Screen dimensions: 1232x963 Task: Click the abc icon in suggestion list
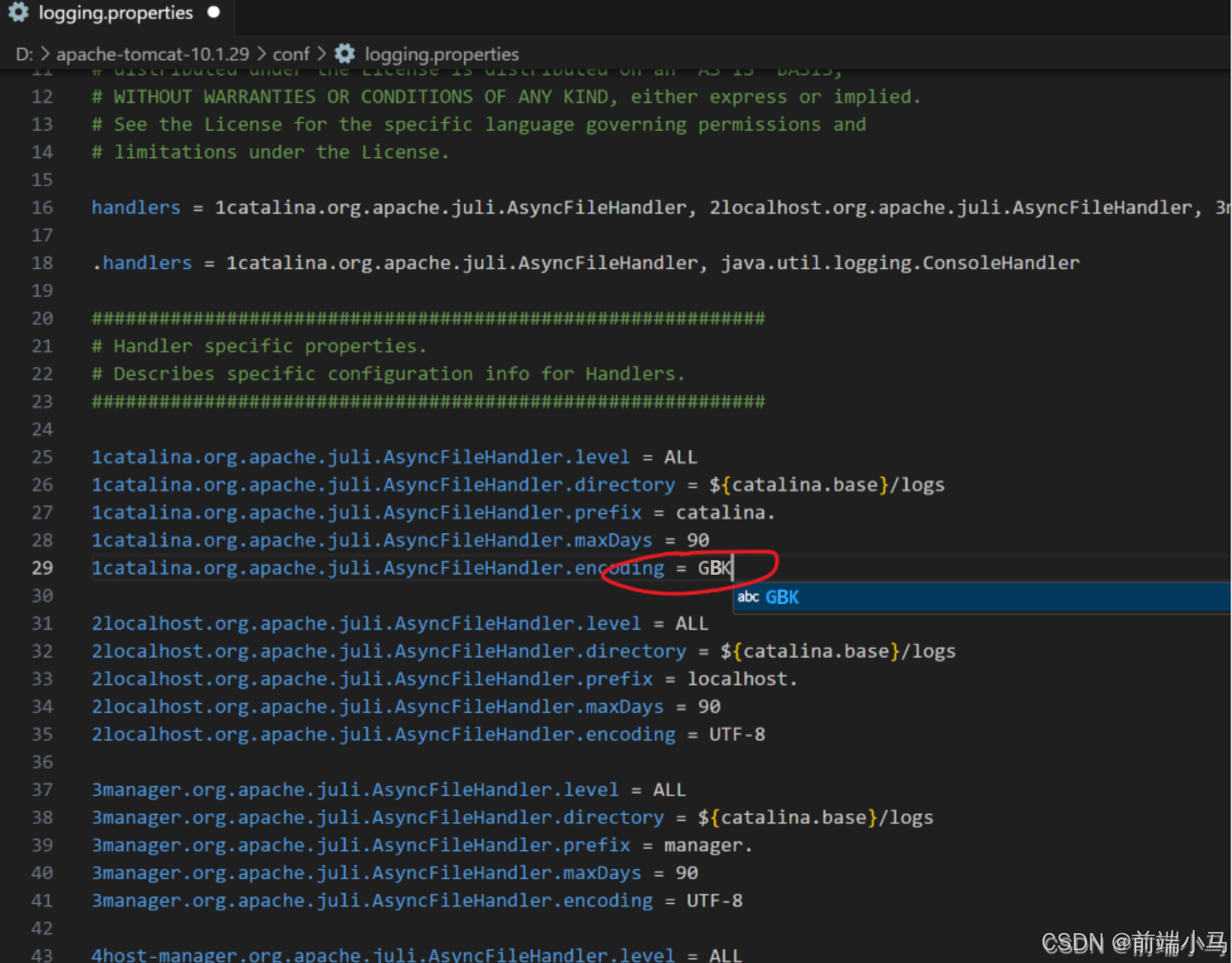click(x=748, y=597)
